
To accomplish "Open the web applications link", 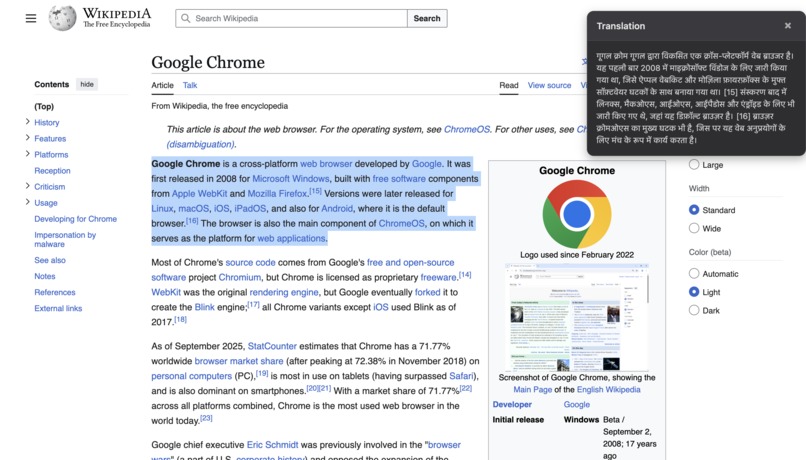I will 291,238.
